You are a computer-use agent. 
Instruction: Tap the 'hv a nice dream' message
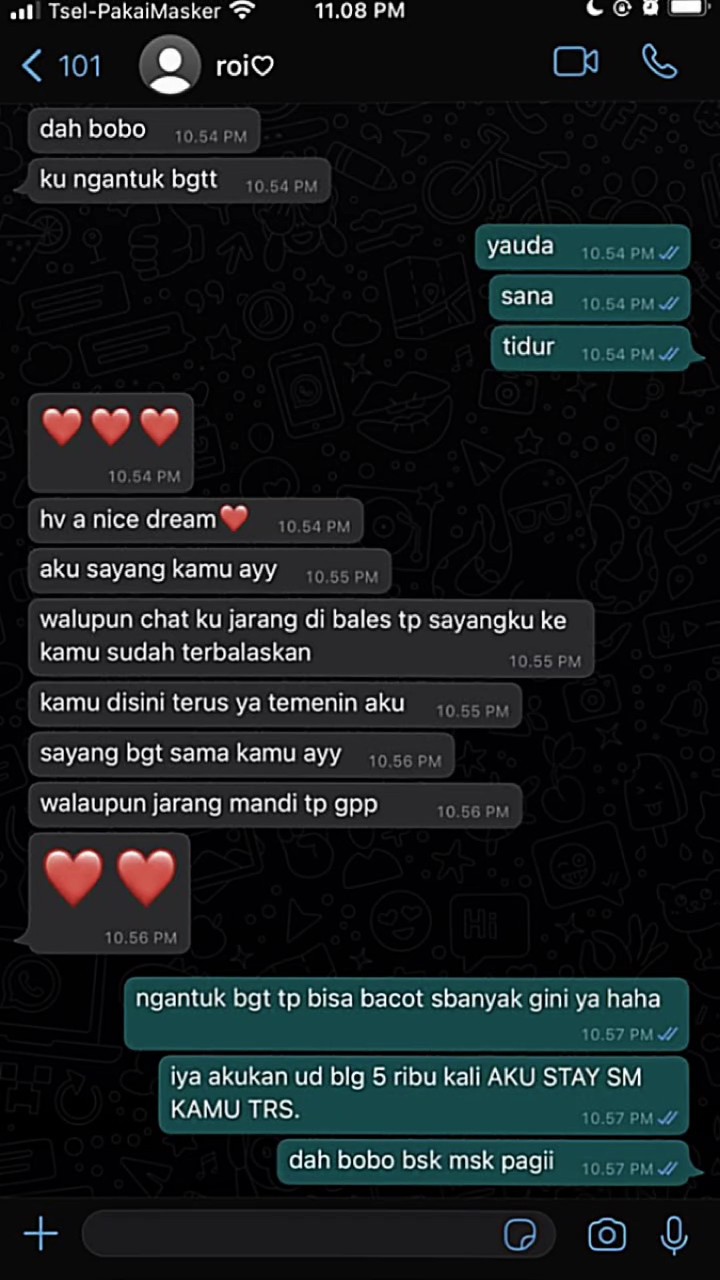[x=195, y=520]
